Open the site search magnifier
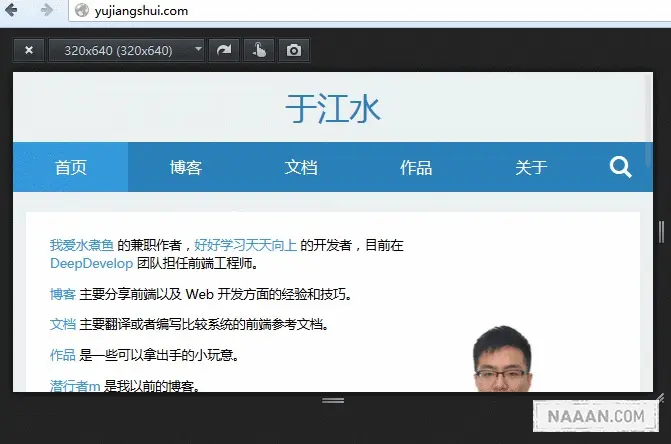The height and width of the screenshot is (444, 671). click(x=620, y=167)
